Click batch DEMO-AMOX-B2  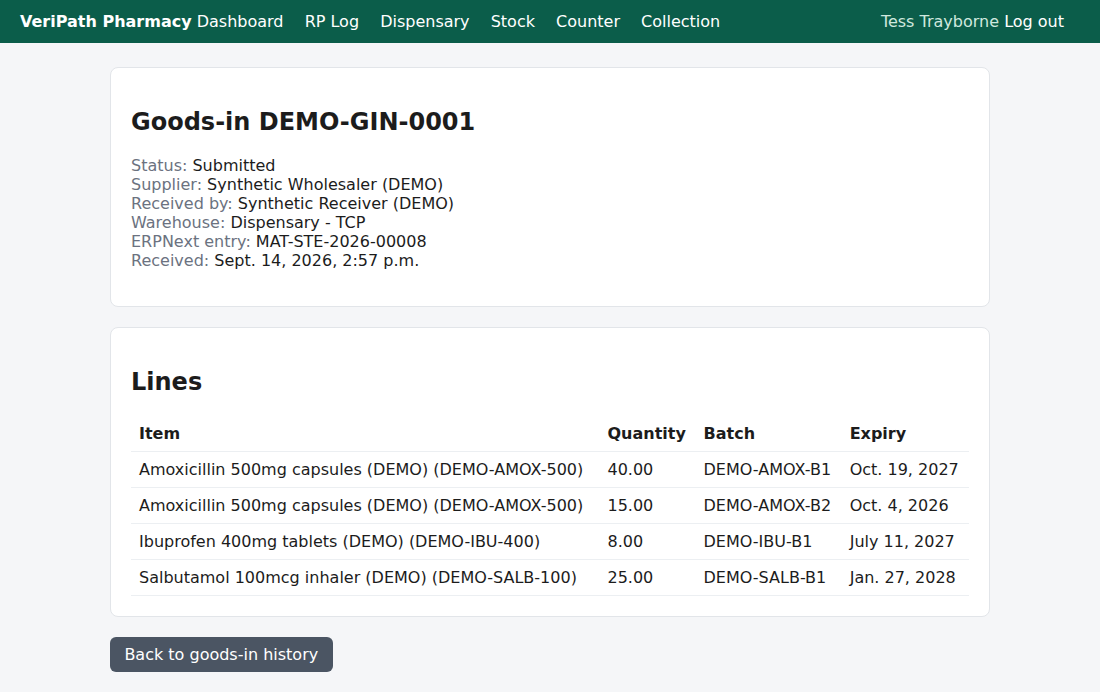coord(767,505)
